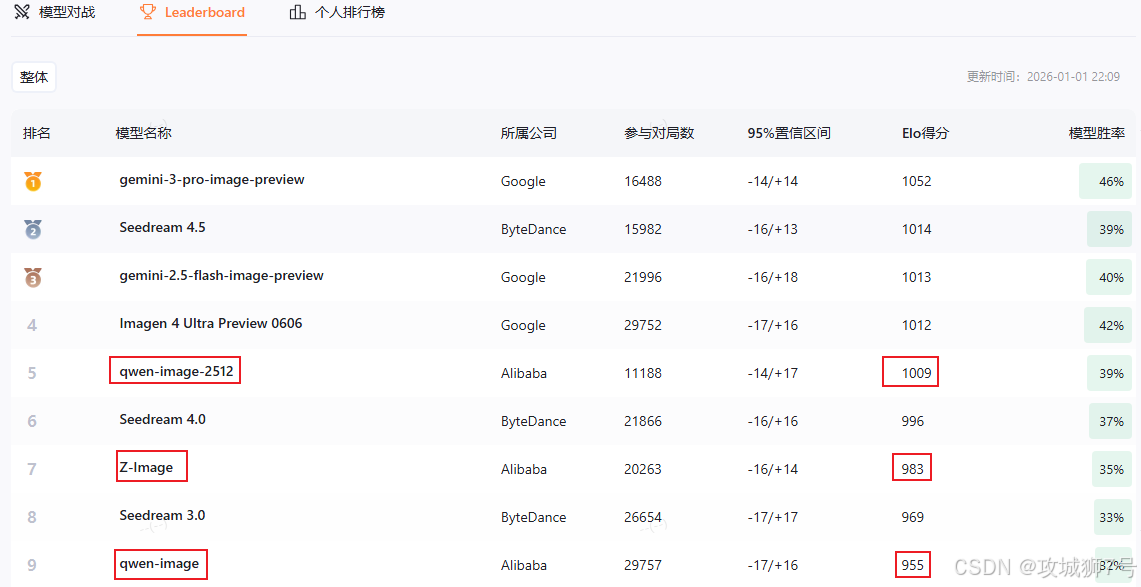Click the Elo score 1052
The width and height of the screenshot is (1141, 587).
[x=916, y=181]
